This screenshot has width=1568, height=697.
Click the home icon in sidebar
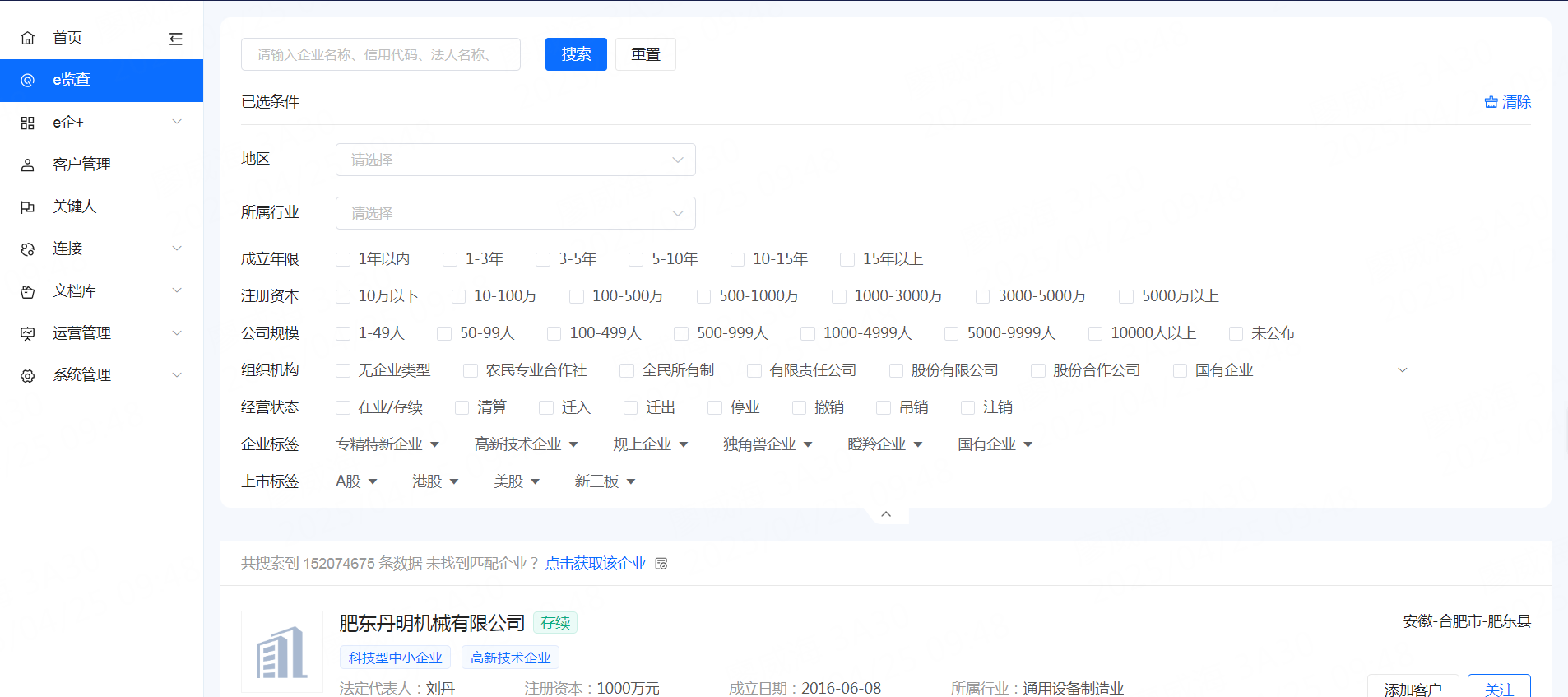pyautogui.click(x=27, y=38)
